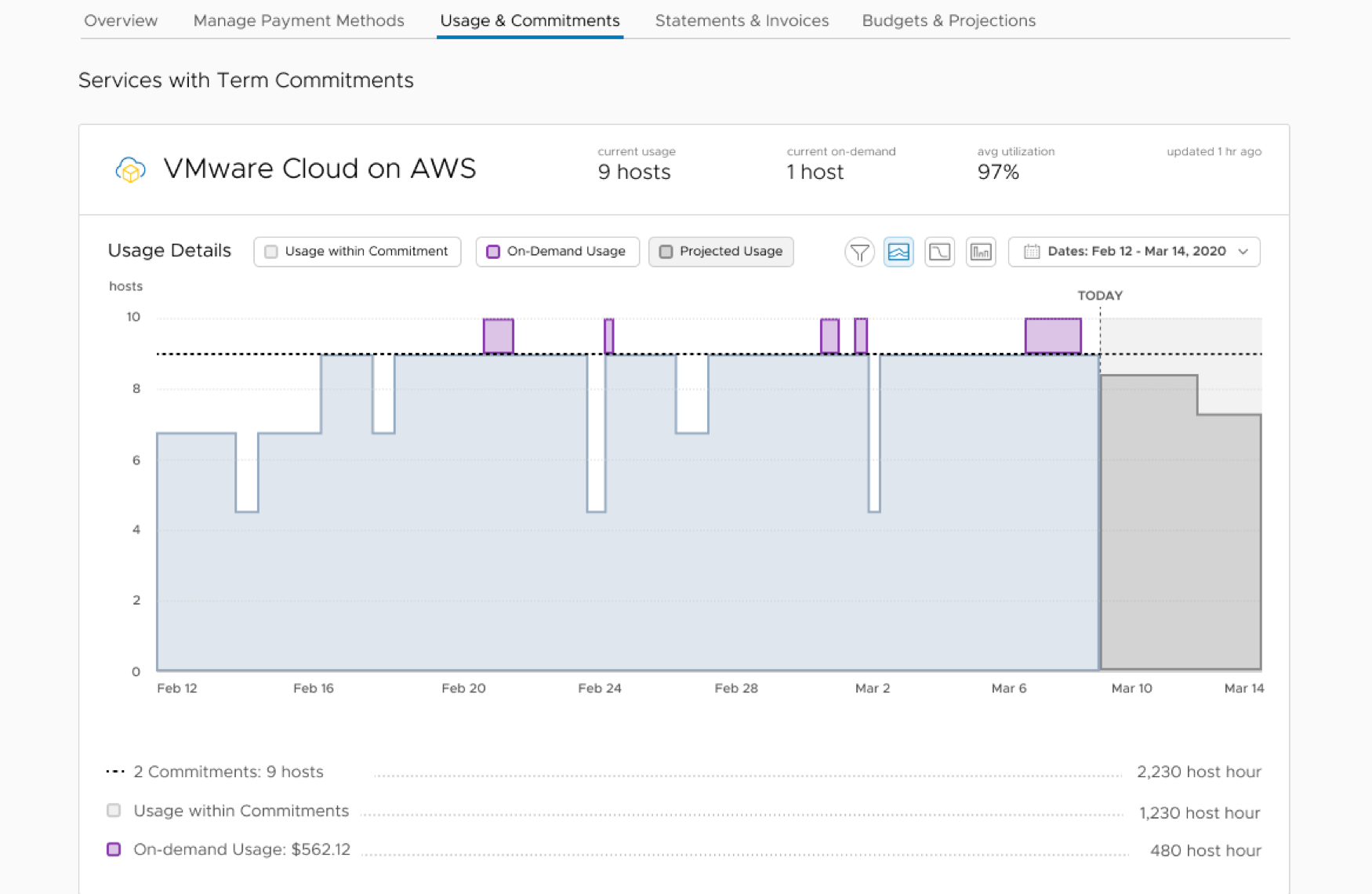Open Statements & Invoices tab
The width and height of the screenshot is (1372, 894).
coord(742,20)
